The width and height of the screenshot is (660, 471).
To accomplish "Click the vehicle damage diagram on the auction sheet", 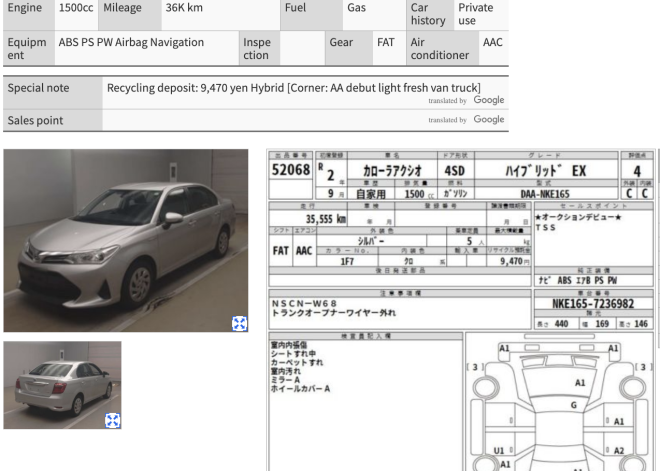I will coord(560,403).
